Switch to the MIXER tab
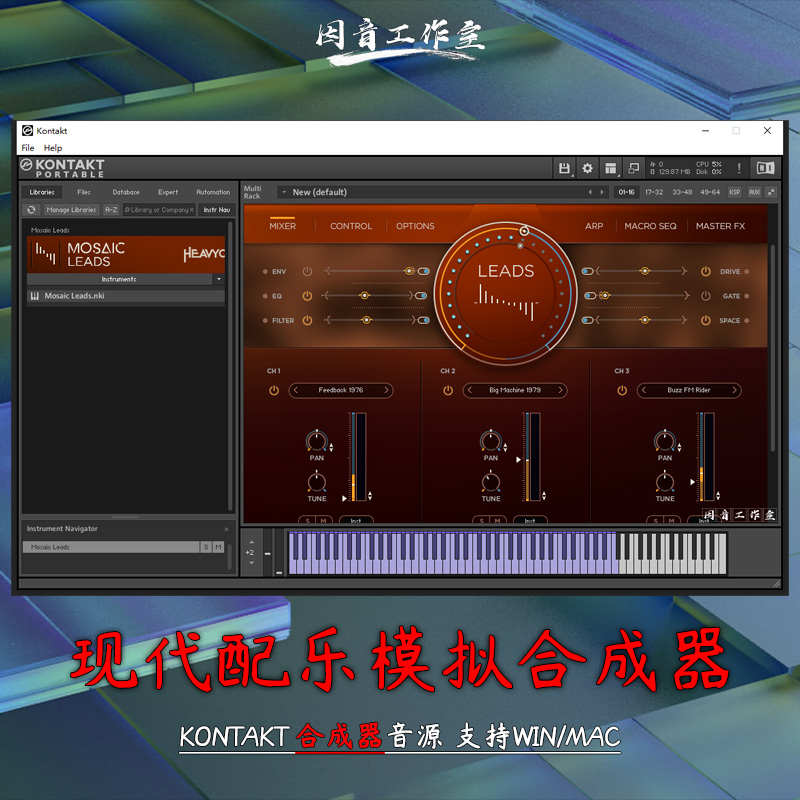Image resolution: width=800 pixels, height=800 pixels. [282, 226]
